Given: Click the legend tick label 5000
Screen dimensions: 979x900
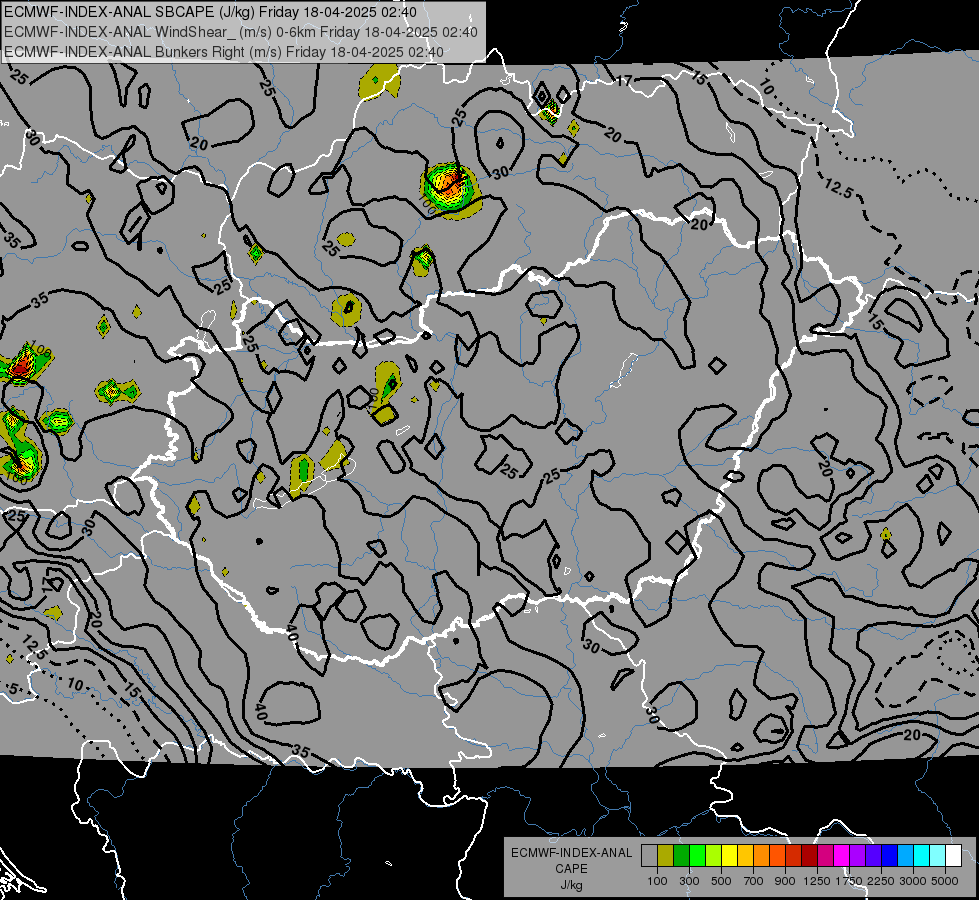Looking at the screenshot, I should [945, 881].
